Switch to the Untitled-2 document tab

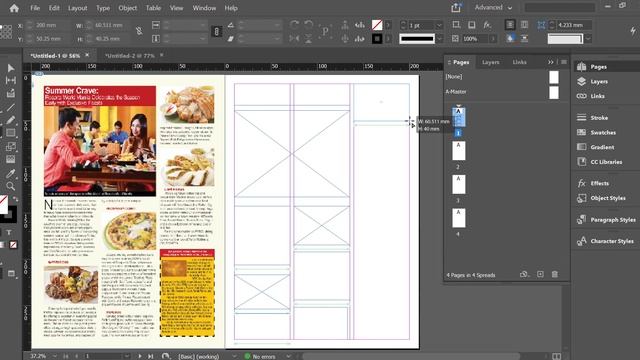(x=130, y=56)
